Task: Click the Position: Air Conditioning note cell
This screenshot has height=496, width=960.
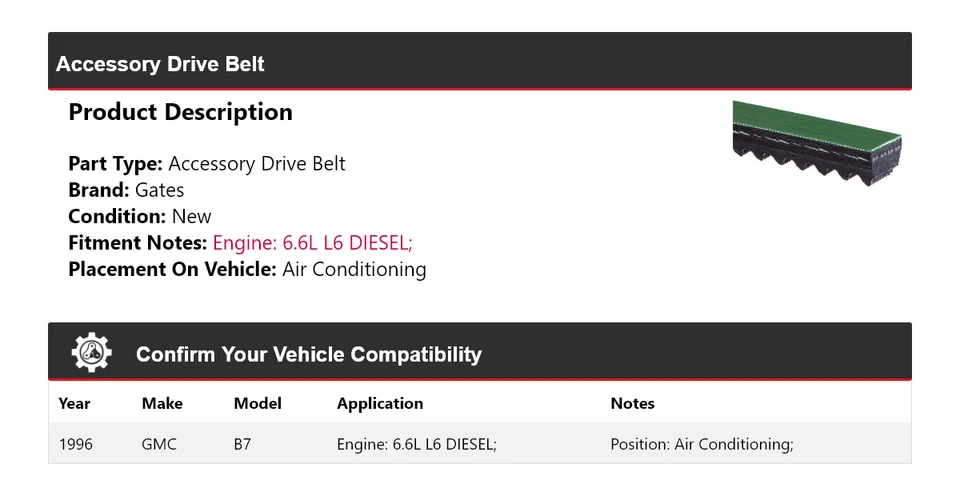Action: tap(701, 444)
